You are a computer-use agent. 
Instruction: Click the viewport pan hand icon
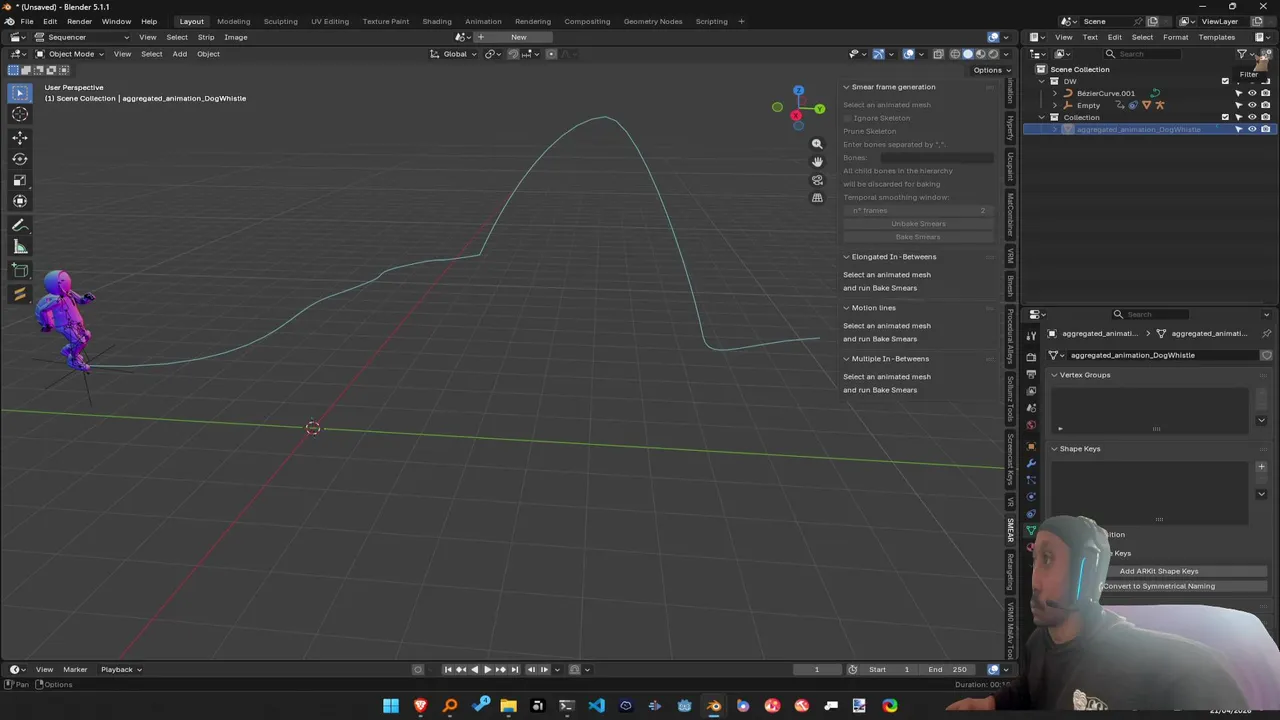pyautogui.click(x=817, y=162)
